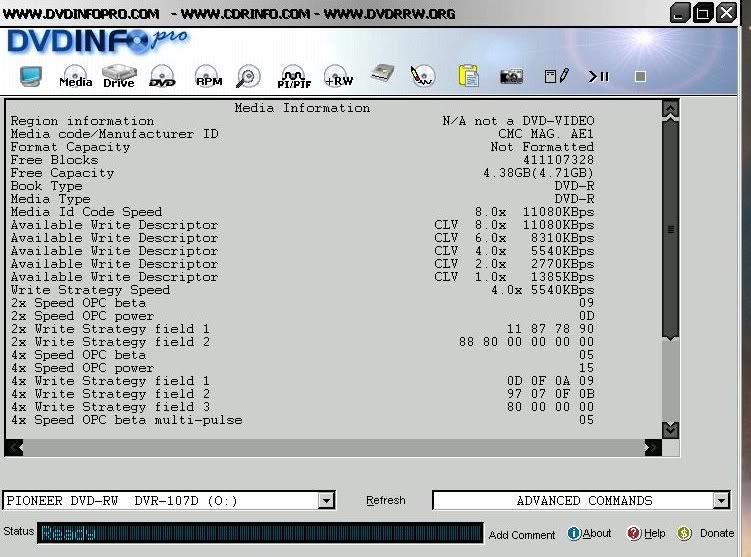
Task: Click the 'Media Id Code Speed' row
Action: 302,212
